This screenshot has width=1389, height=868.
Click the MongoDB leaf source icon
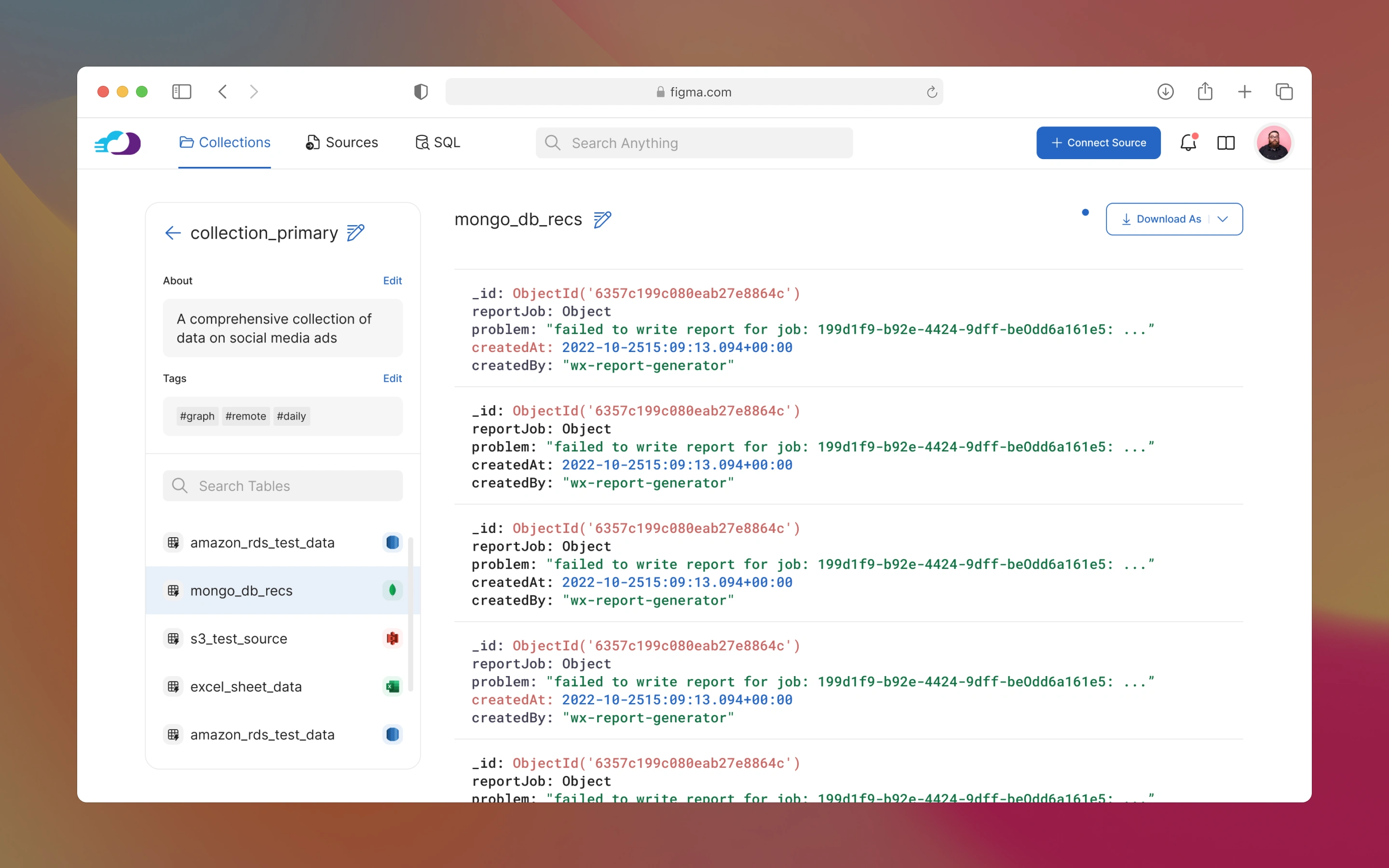393,590
